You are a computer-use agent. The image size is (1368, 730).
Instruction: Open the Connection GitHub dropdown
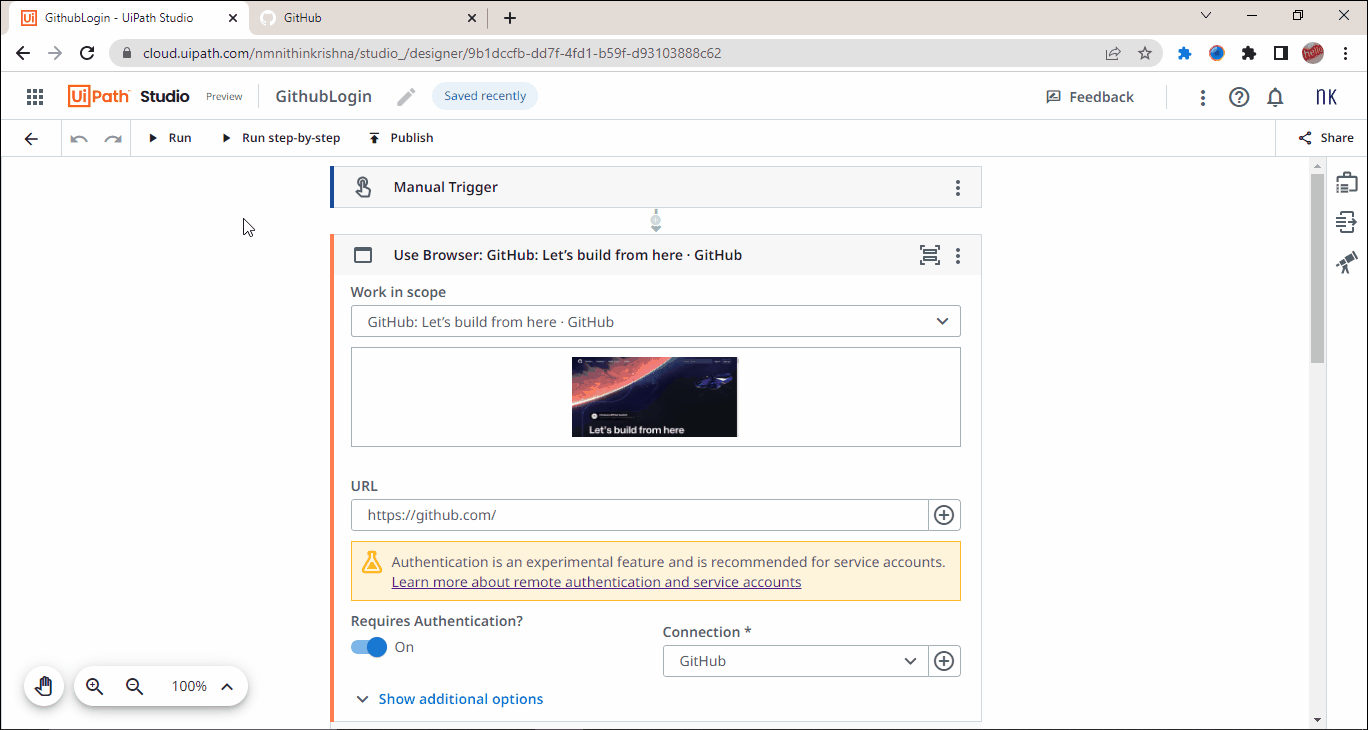(x=795, y=661)
